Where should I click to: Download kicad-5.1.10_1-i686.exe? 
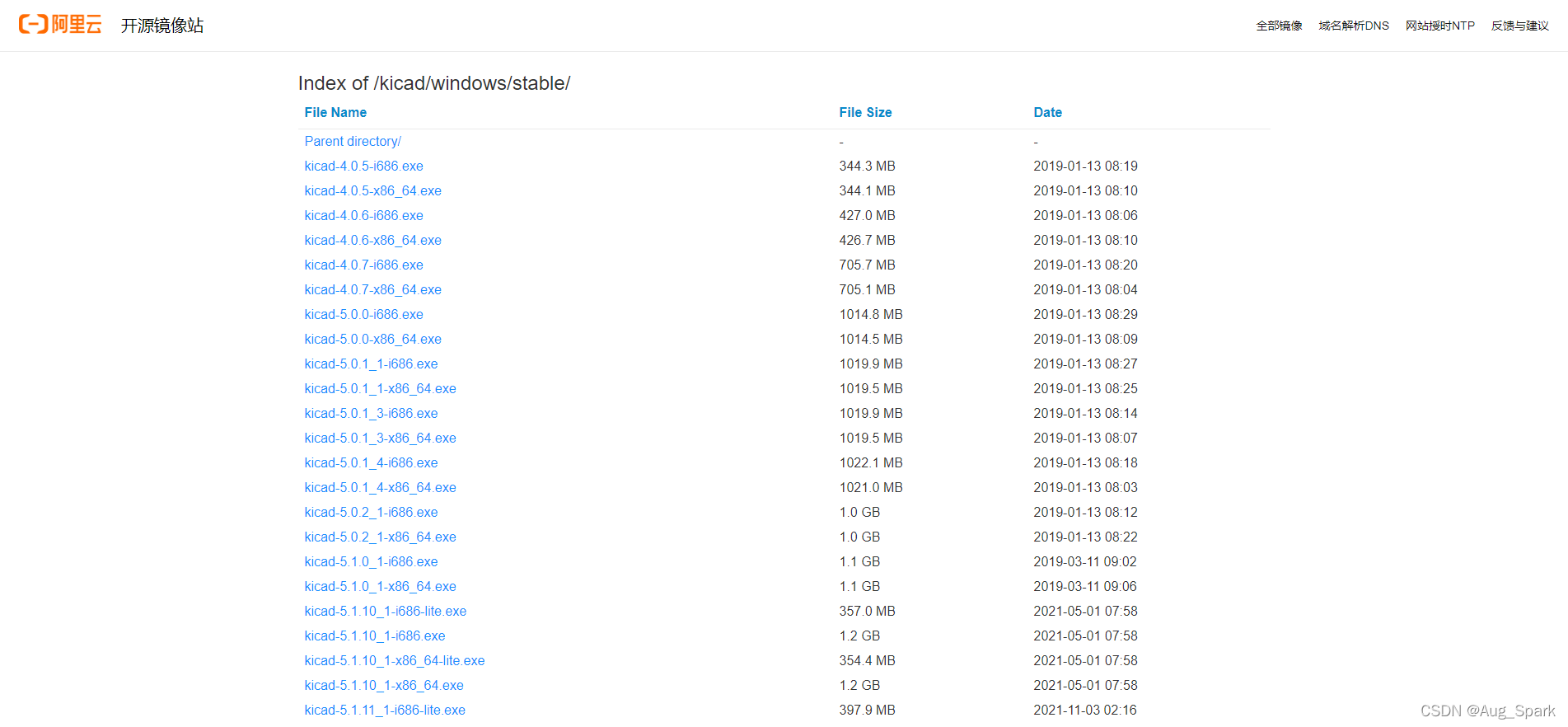pyautogui.click(x=374, y=636)
